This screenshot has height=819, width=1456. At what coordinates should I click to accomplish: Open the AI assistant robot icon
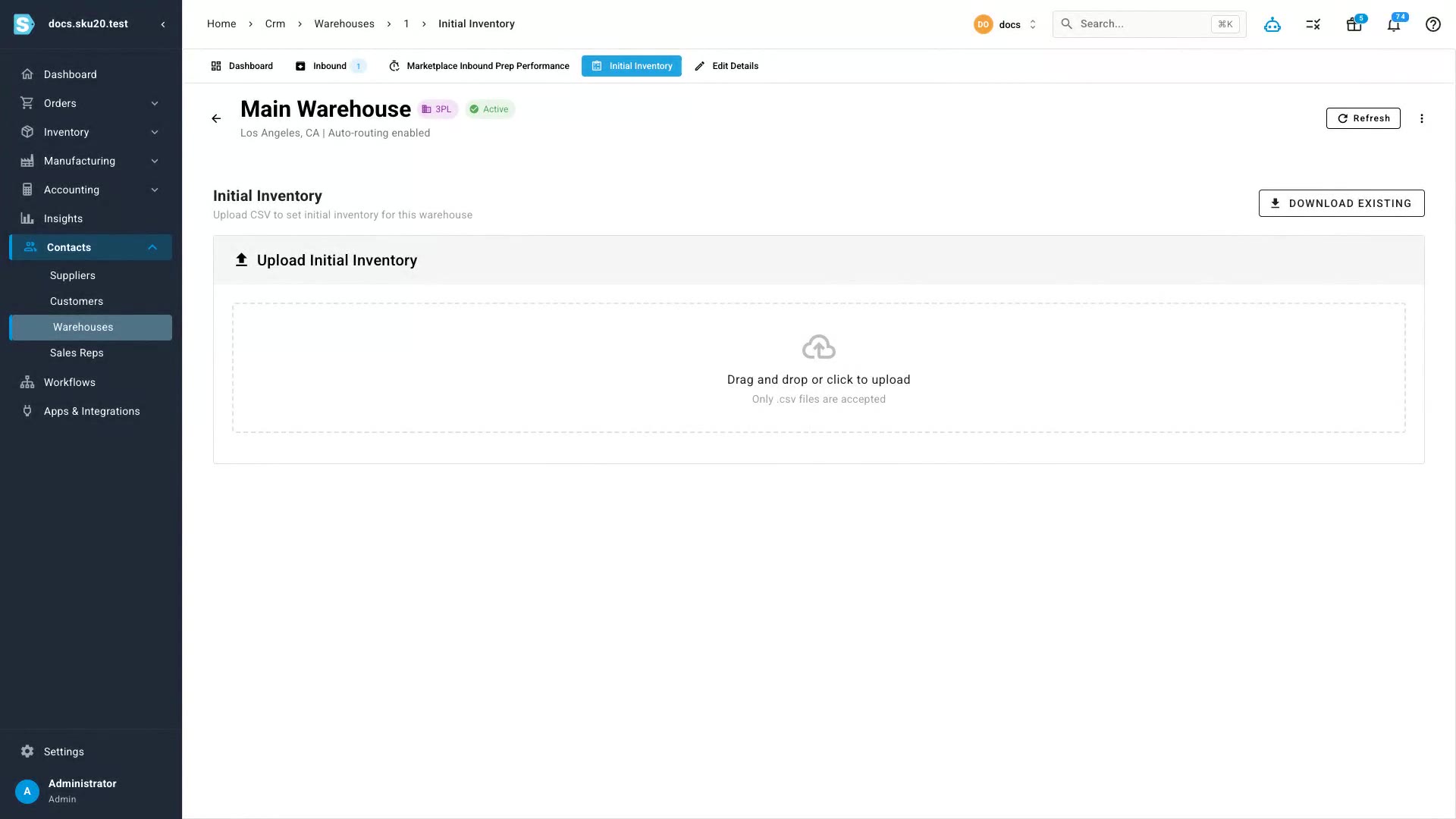click(x=1272, y=24)
